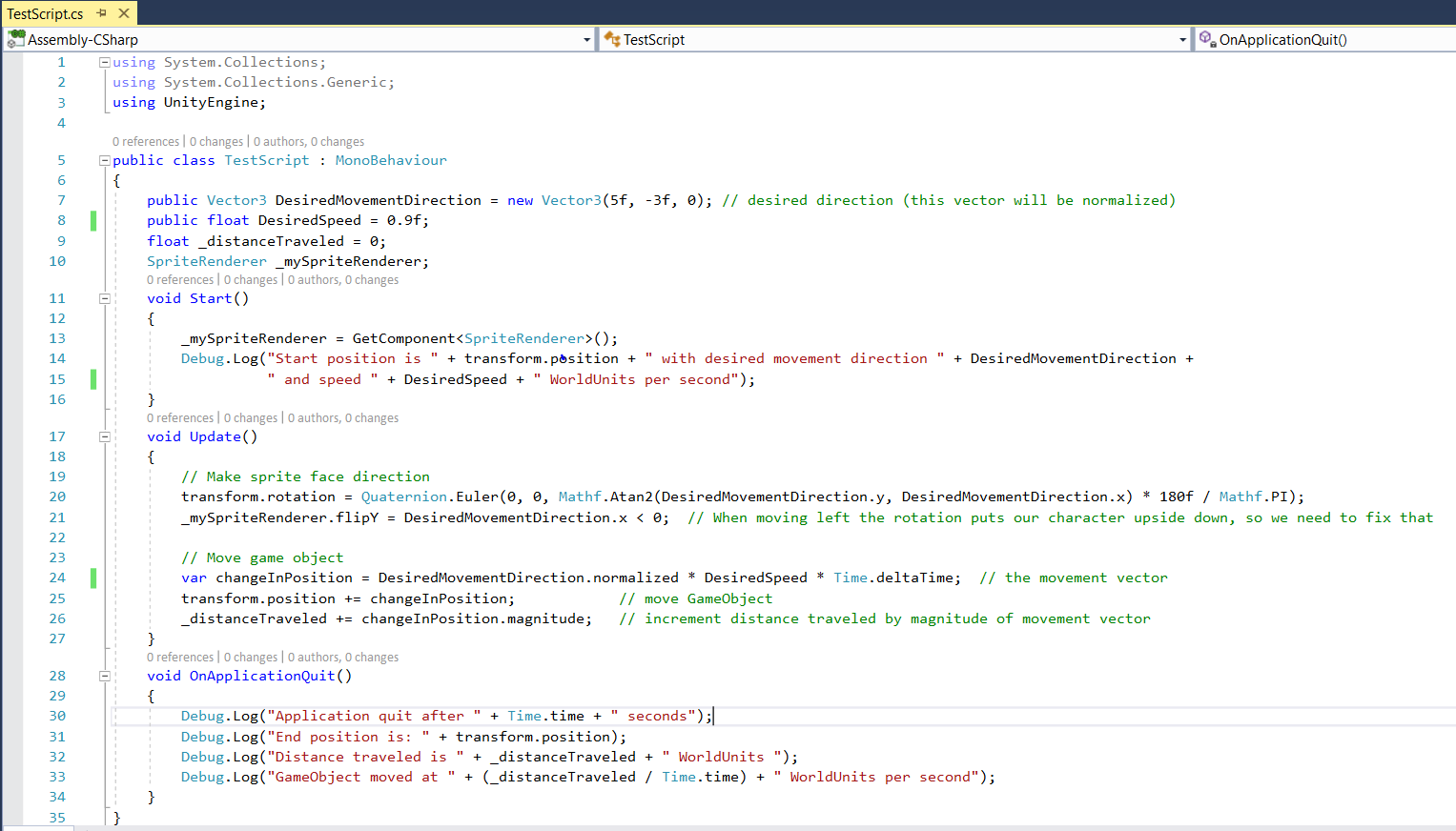Open the TestScript class dropdown
Image resolution: width=1456 pixels, height=831 pixels.
pos(1182,40)
